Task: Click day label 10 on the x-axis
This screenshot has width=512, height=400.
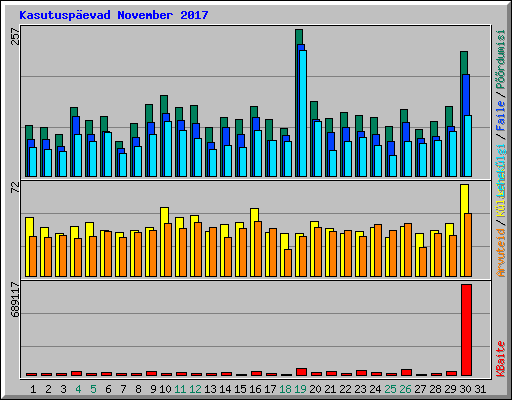Action: [165, 389]
